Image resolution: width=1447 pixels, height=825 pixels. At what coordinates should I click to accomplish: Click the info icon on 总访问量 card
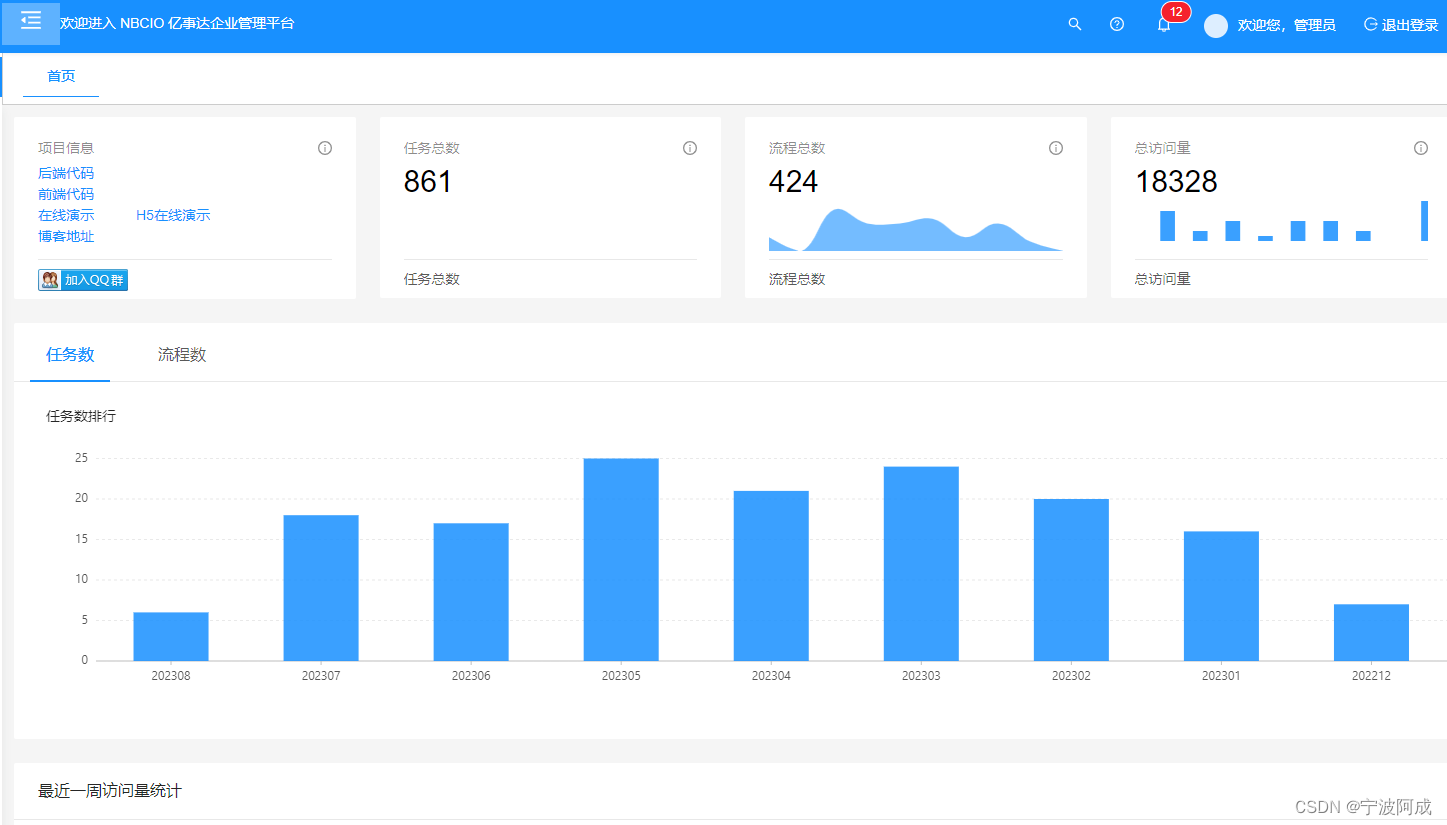(1421, 148)
